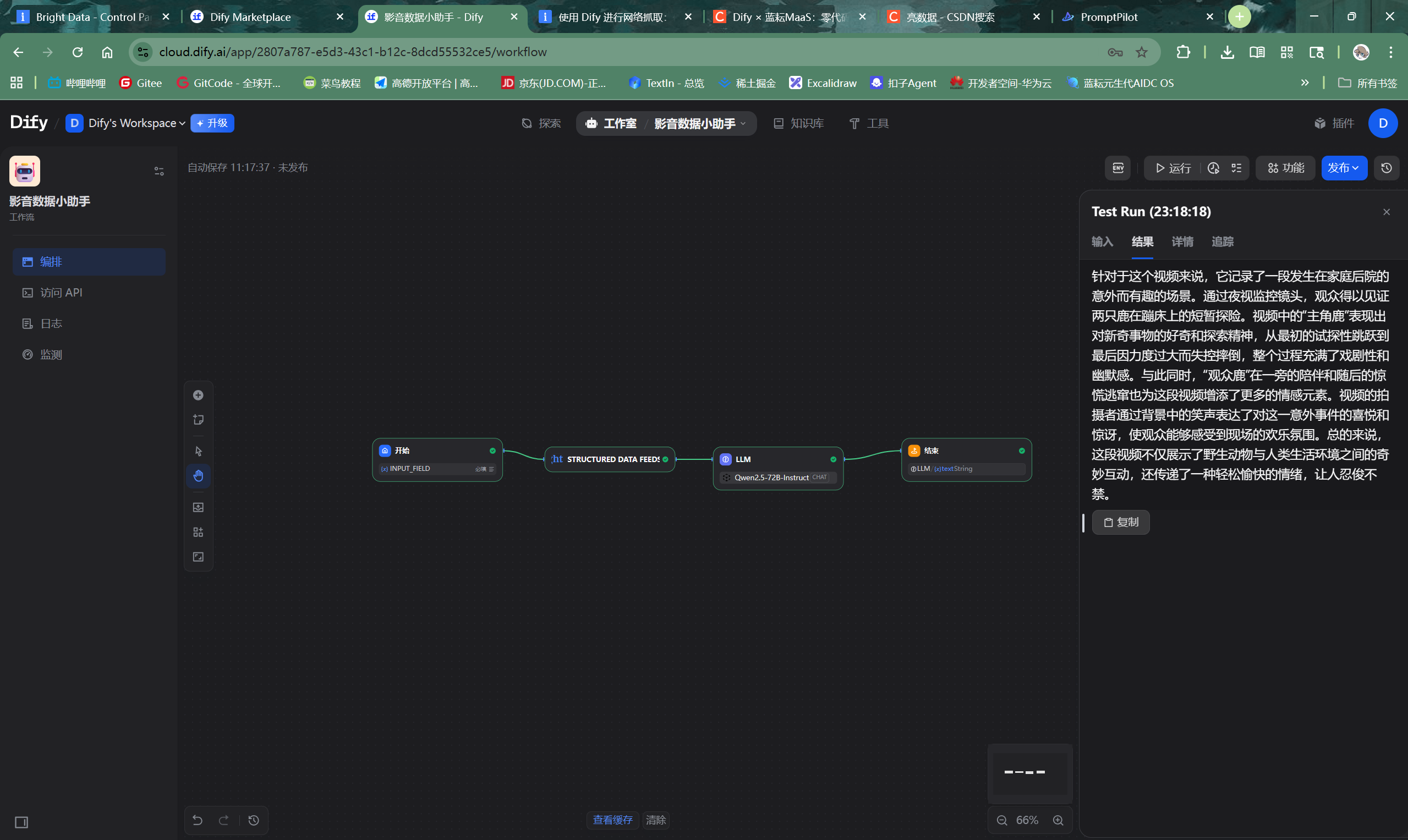This screenshot has height=840, width=1408.
Task: Open 所有书签 bookmarks folder
Action: 1367,83
